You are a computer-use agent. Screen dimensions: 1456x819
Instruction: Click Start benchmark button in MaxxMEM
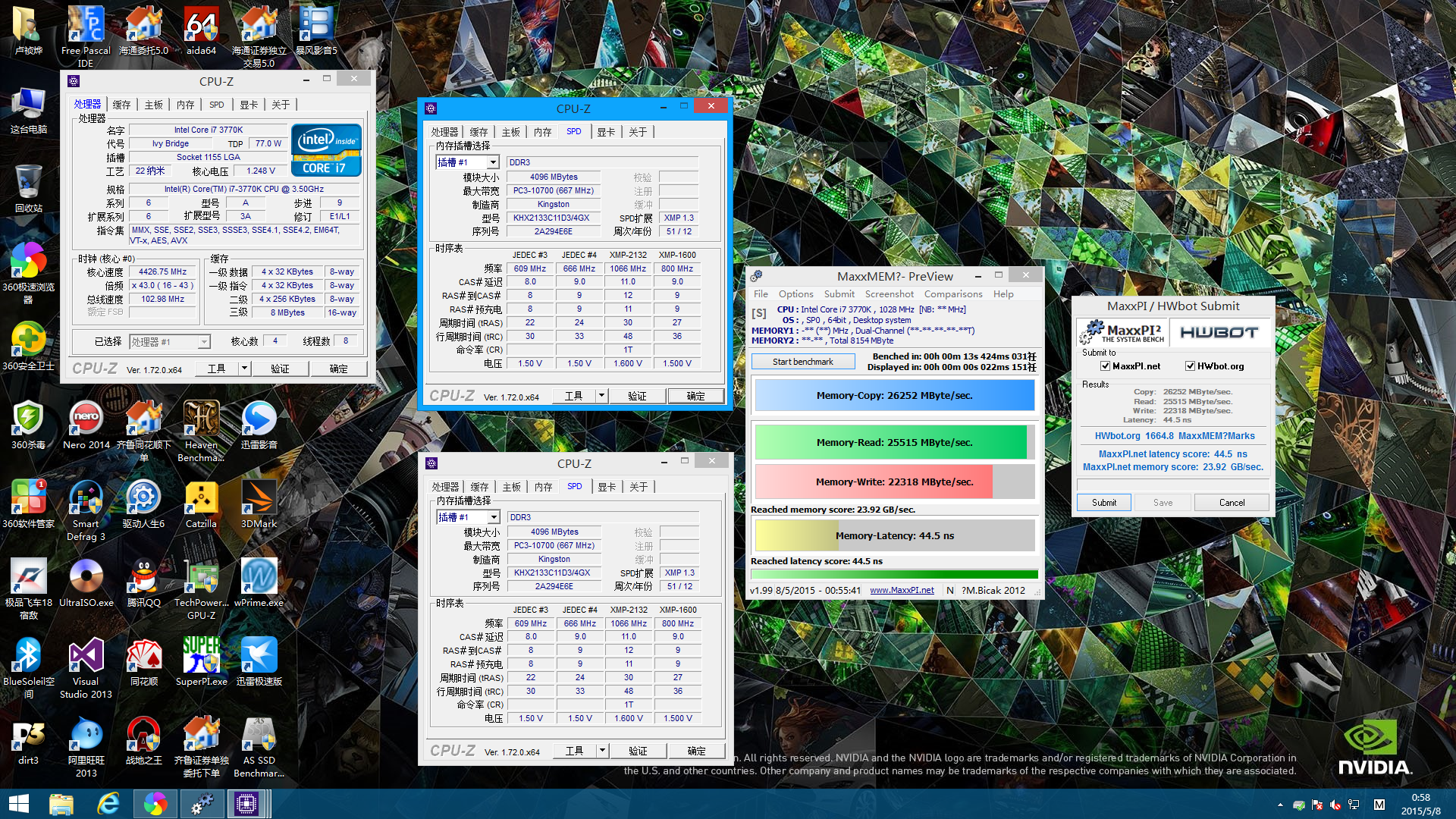[x=802, y=362]
